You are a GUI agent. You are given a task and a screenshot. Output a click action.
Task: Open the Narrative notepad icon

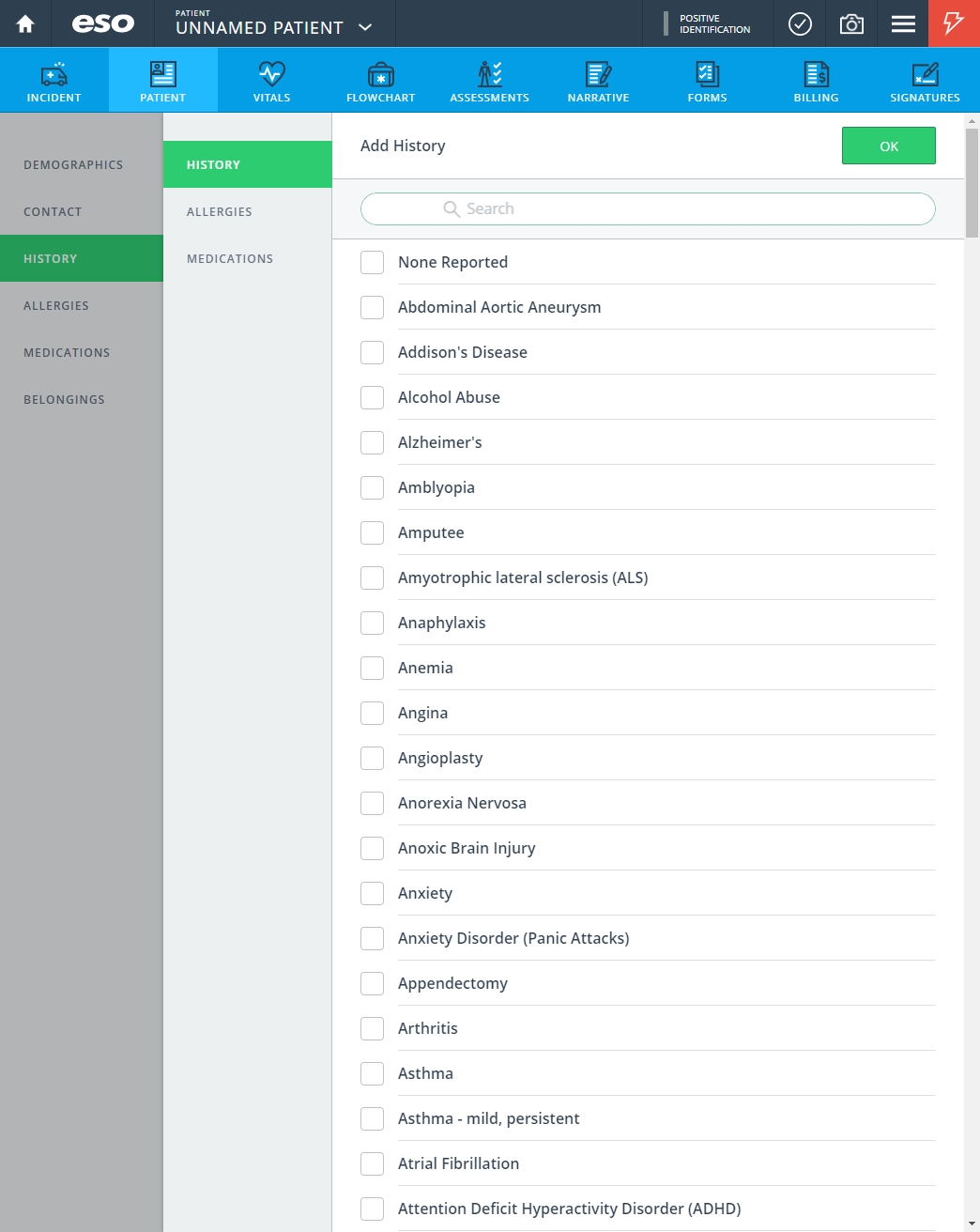(598, 74)
